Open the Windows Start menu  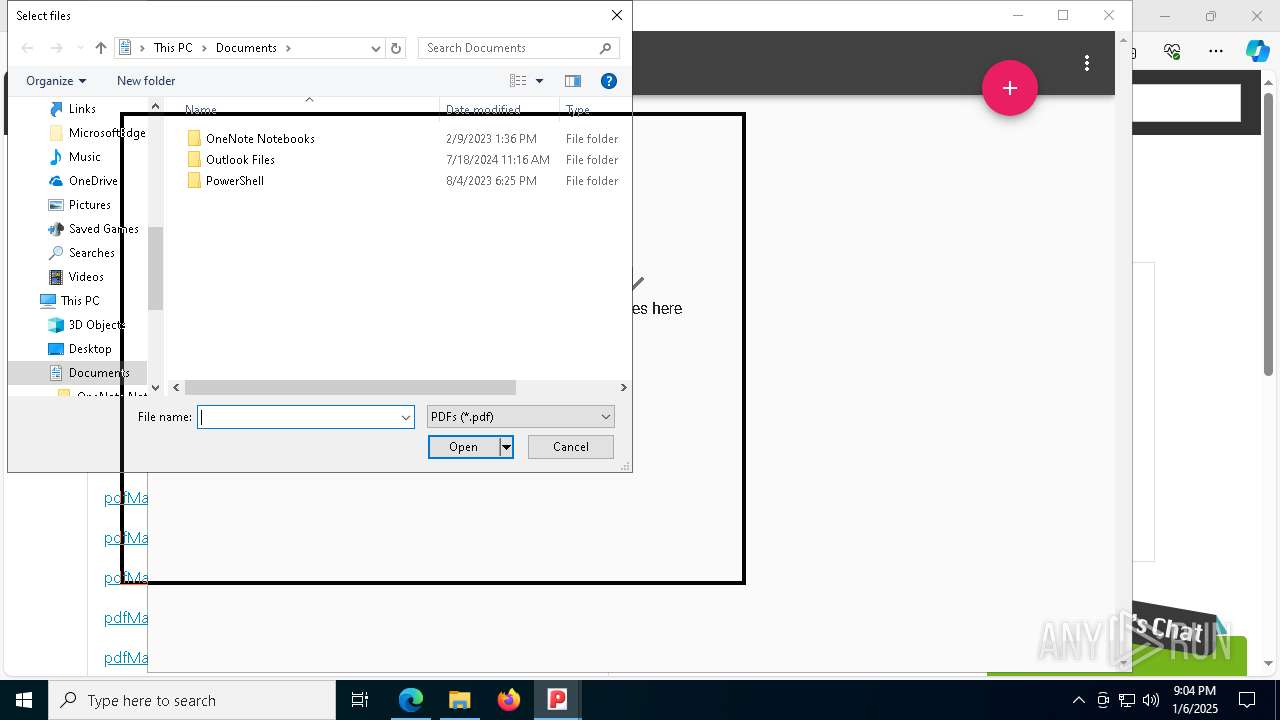(x=24, y=700)
